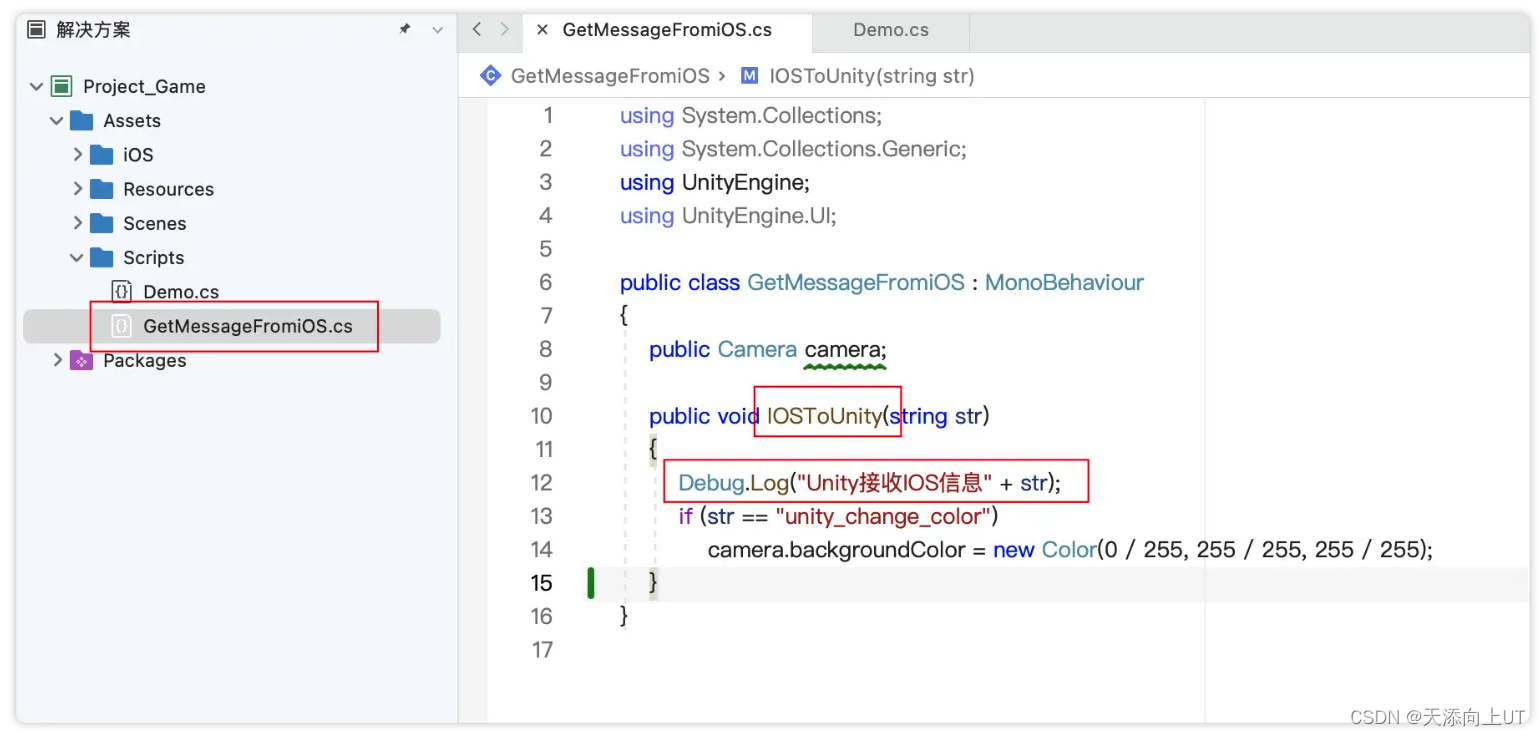Viewport: 1540px width, 736px height.
Task: Click backgroundColor on line 14
Action: 877,550
